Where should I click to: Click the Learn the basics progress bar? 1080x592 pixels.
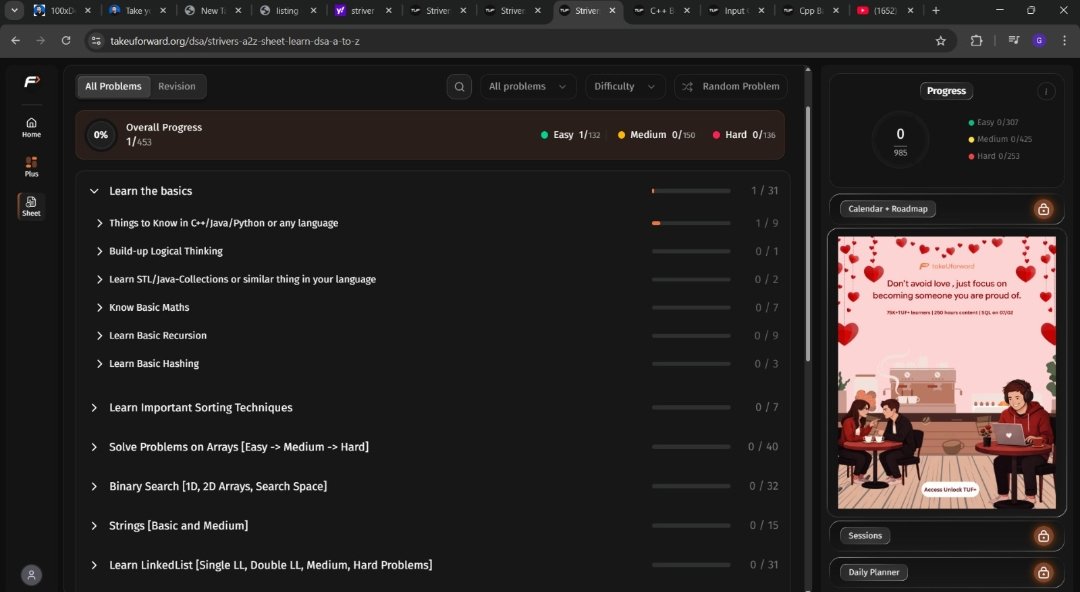(x=691, y=191)
